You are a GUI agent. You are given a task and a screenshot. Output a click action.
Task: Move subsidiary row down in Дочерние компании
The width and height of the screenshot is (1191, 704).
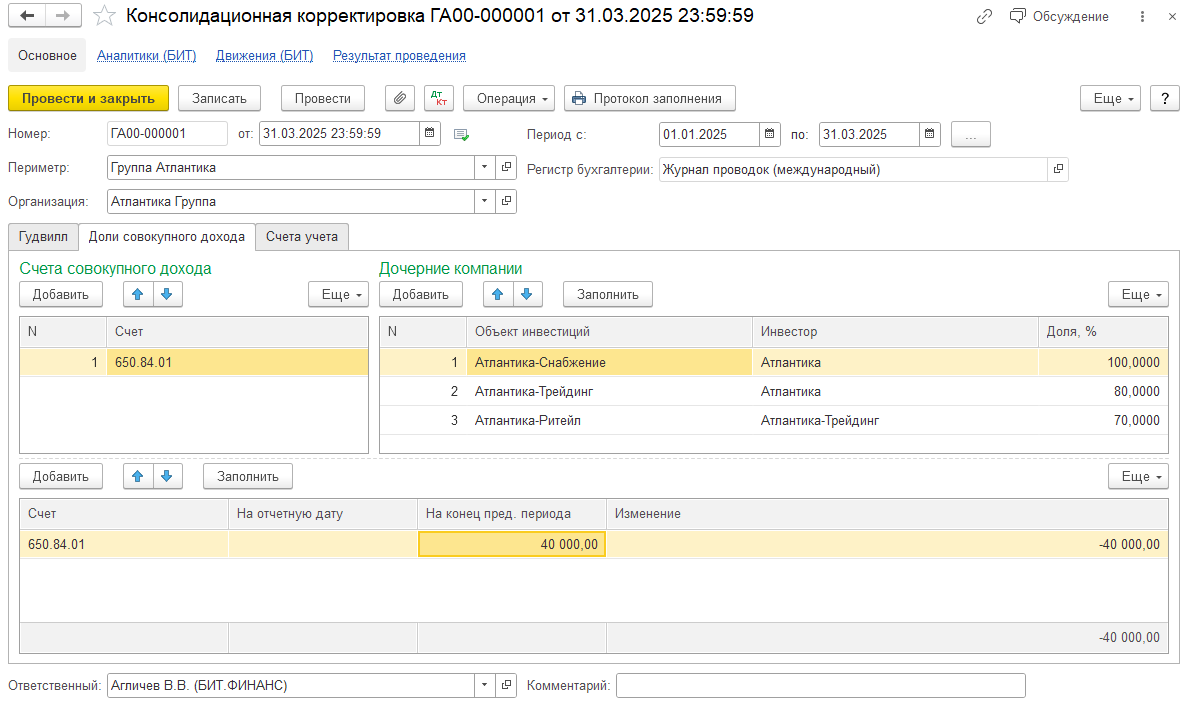point(527,294)
